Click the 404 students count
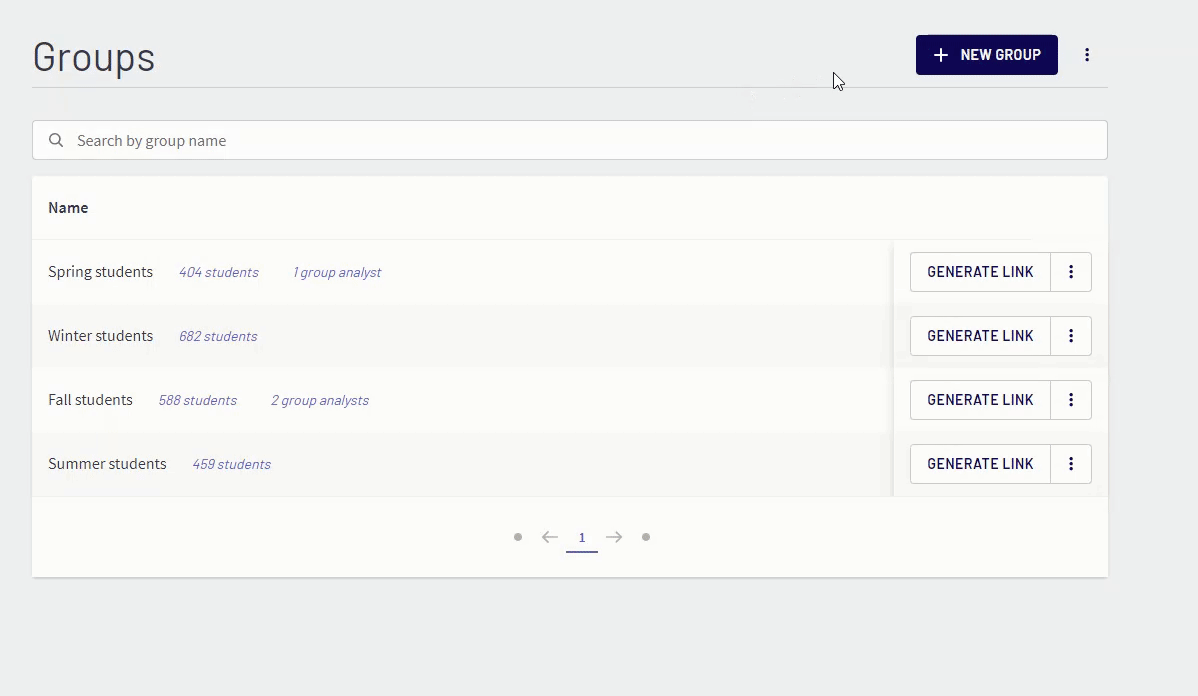This screenshot has height=696, width=1198. pyautogui.click(x=219, y=273)
